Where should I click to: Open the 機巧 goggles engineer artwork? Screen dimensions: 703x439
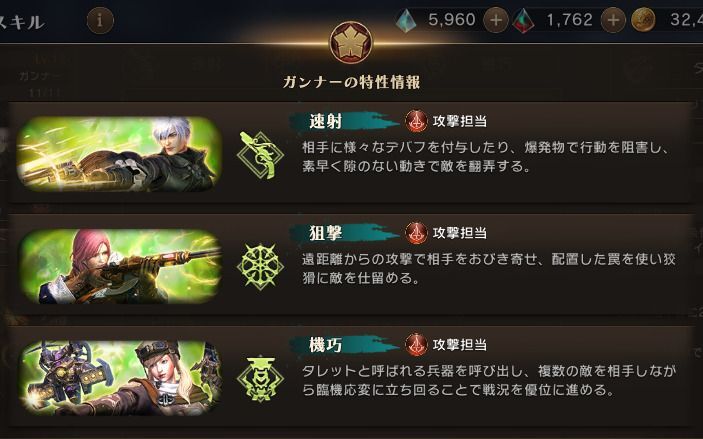(119, 378)
